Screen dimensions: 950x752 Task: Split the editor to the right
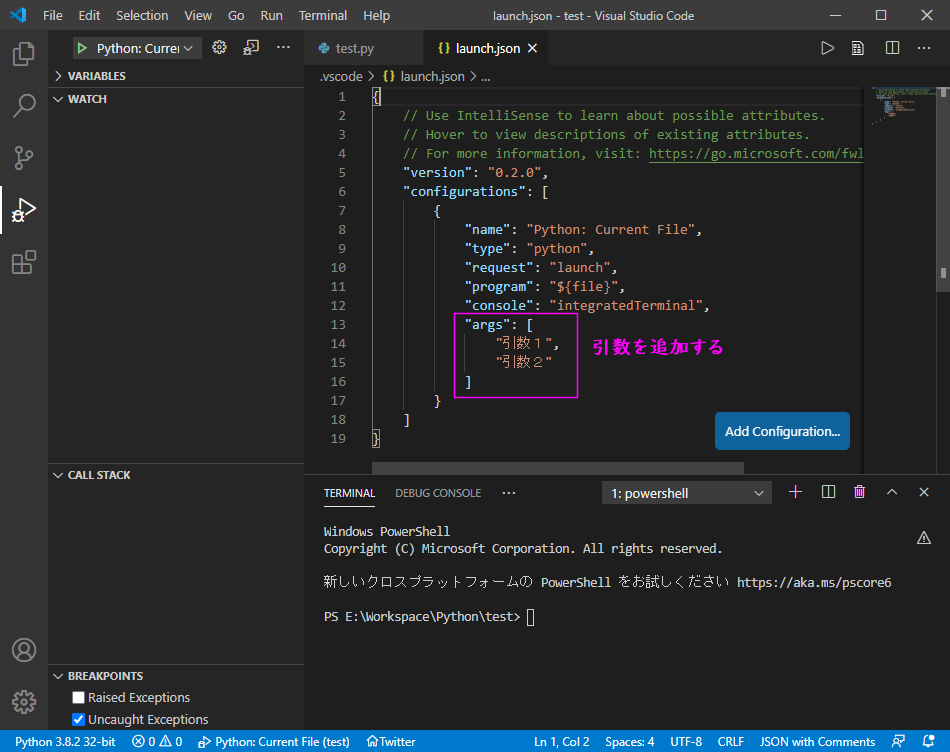click(x=892, y=48)
